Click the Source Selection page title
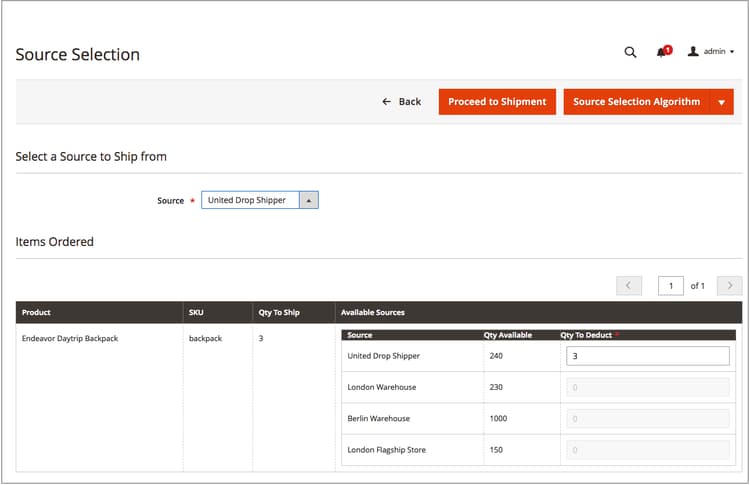 (x=77, y=55)
